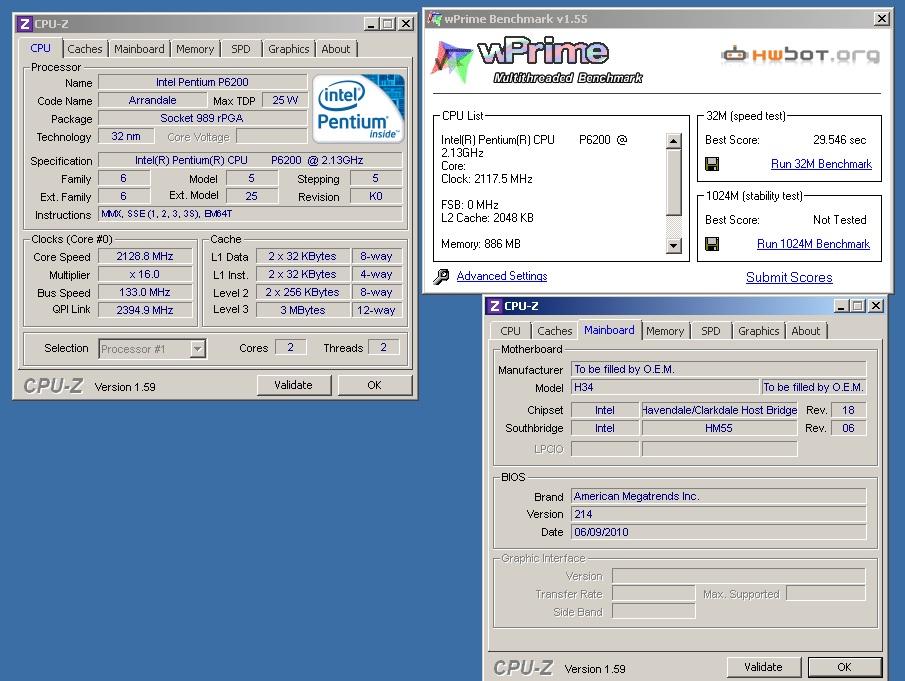Viewport: 905px width, 681px height.
Task: Switch to Caches tab in the CPU window
Action: pos(84,49)
